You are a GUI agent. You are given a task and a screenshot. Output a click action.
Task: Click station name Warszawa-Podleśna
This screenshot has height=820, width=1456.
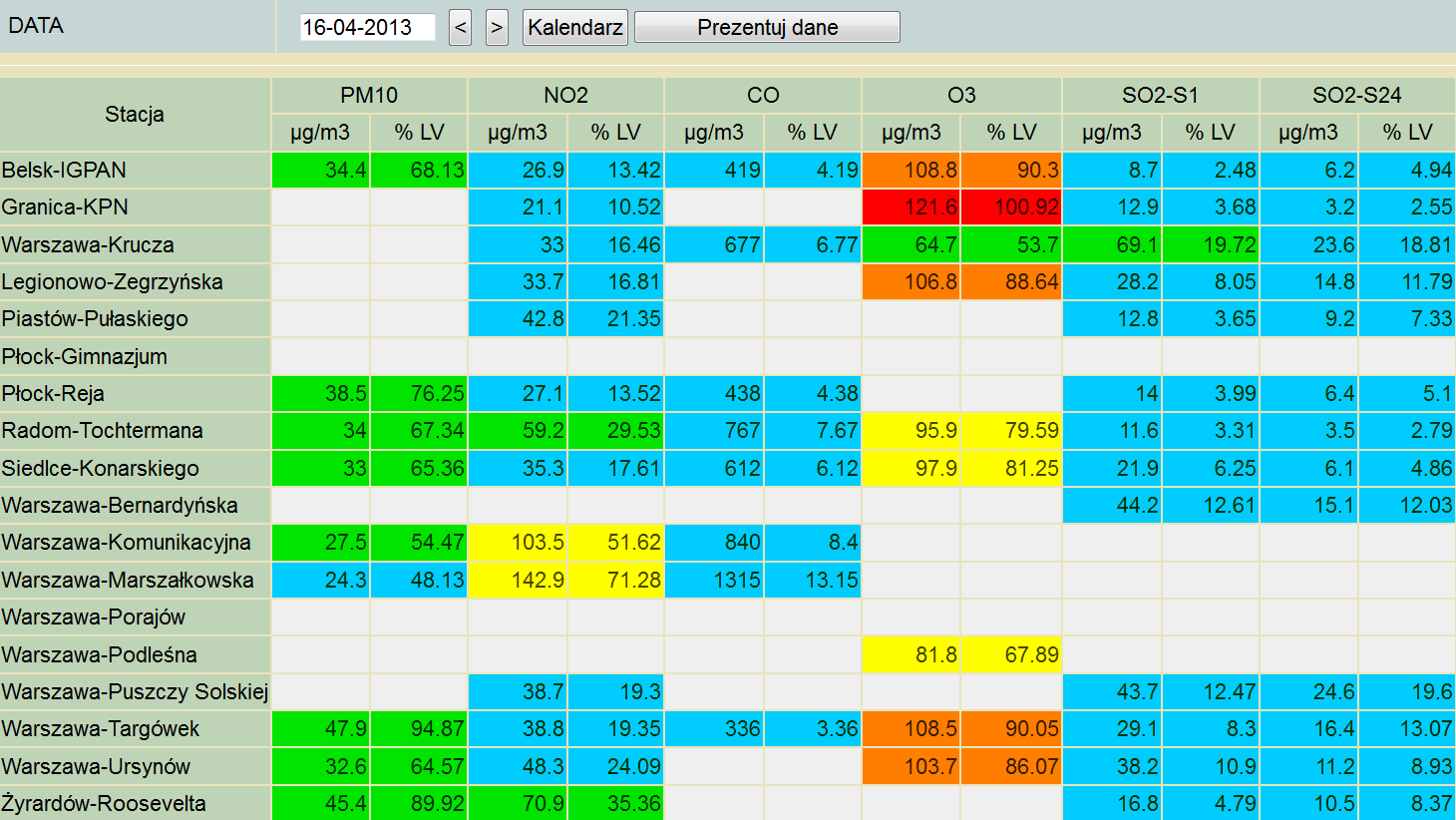(99, 654)
